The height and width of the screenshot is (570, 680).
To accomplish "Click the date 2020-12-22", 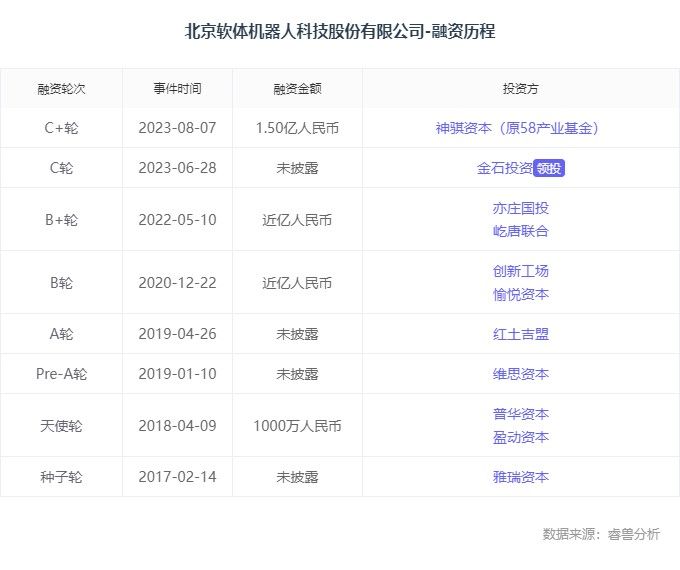I will coord(177,283).
